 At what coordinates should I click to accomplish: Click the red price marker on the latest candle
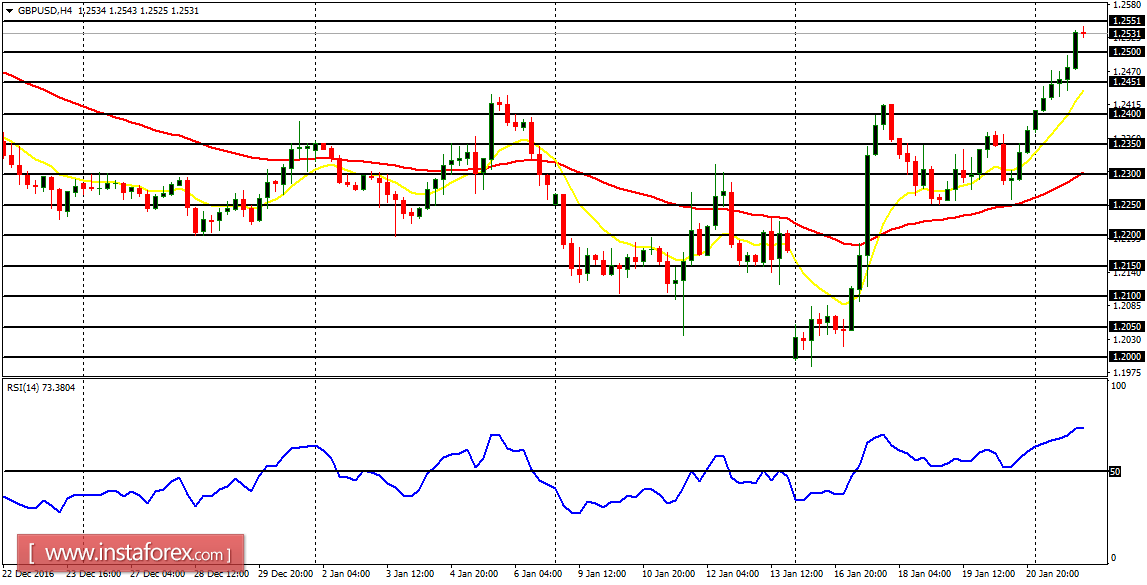point(1083,31)
